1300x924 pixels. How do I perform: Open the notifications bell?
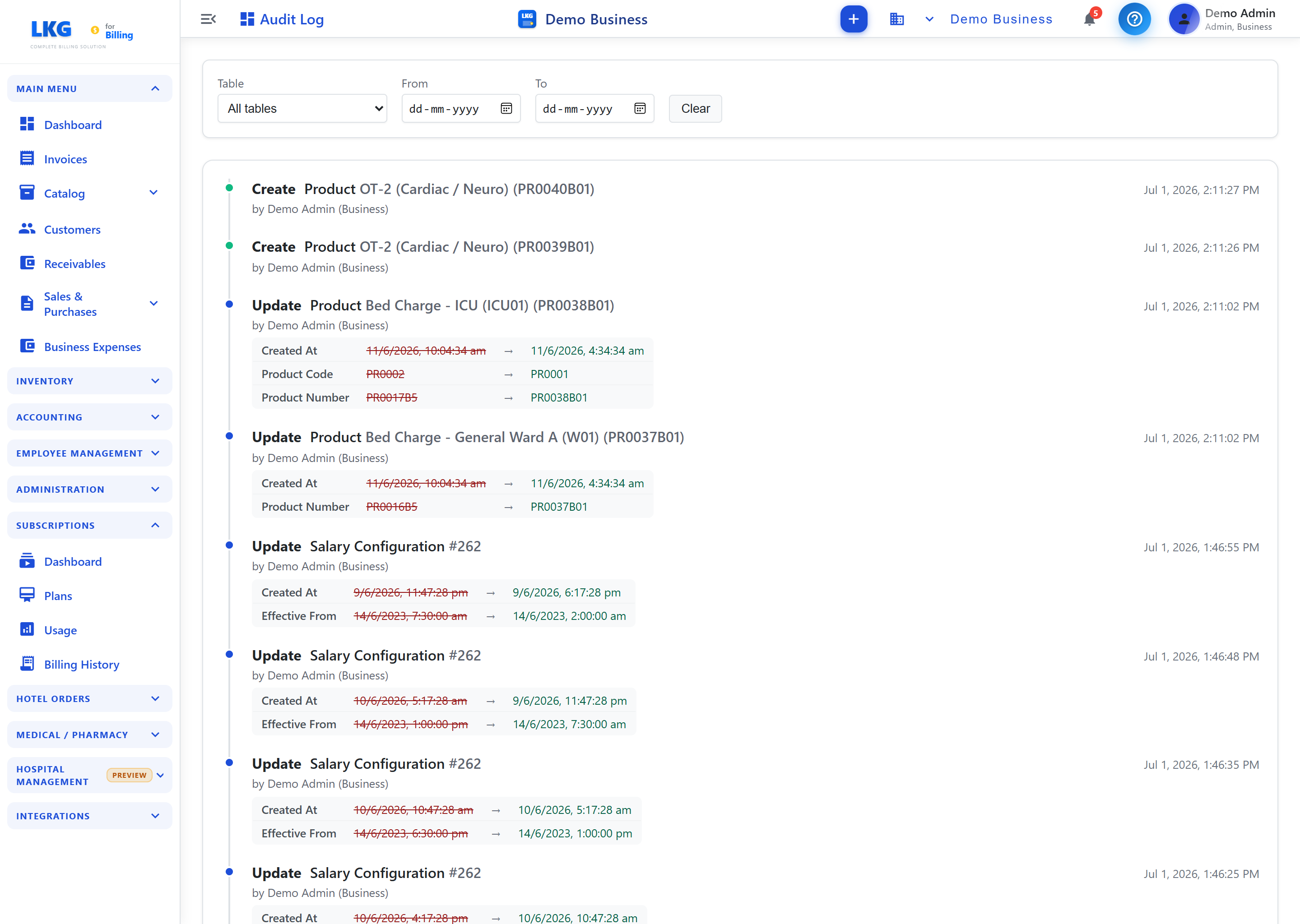pyautogui.click(x=1089, y=19)
